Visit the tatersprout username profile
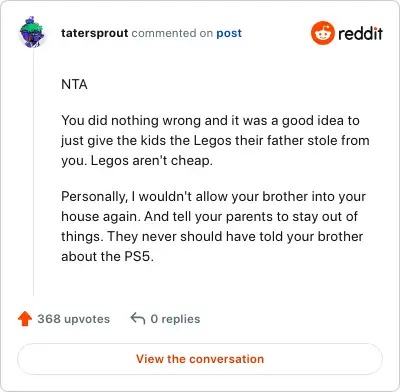This screenshot has height=392, width=400. coord(94,33)
